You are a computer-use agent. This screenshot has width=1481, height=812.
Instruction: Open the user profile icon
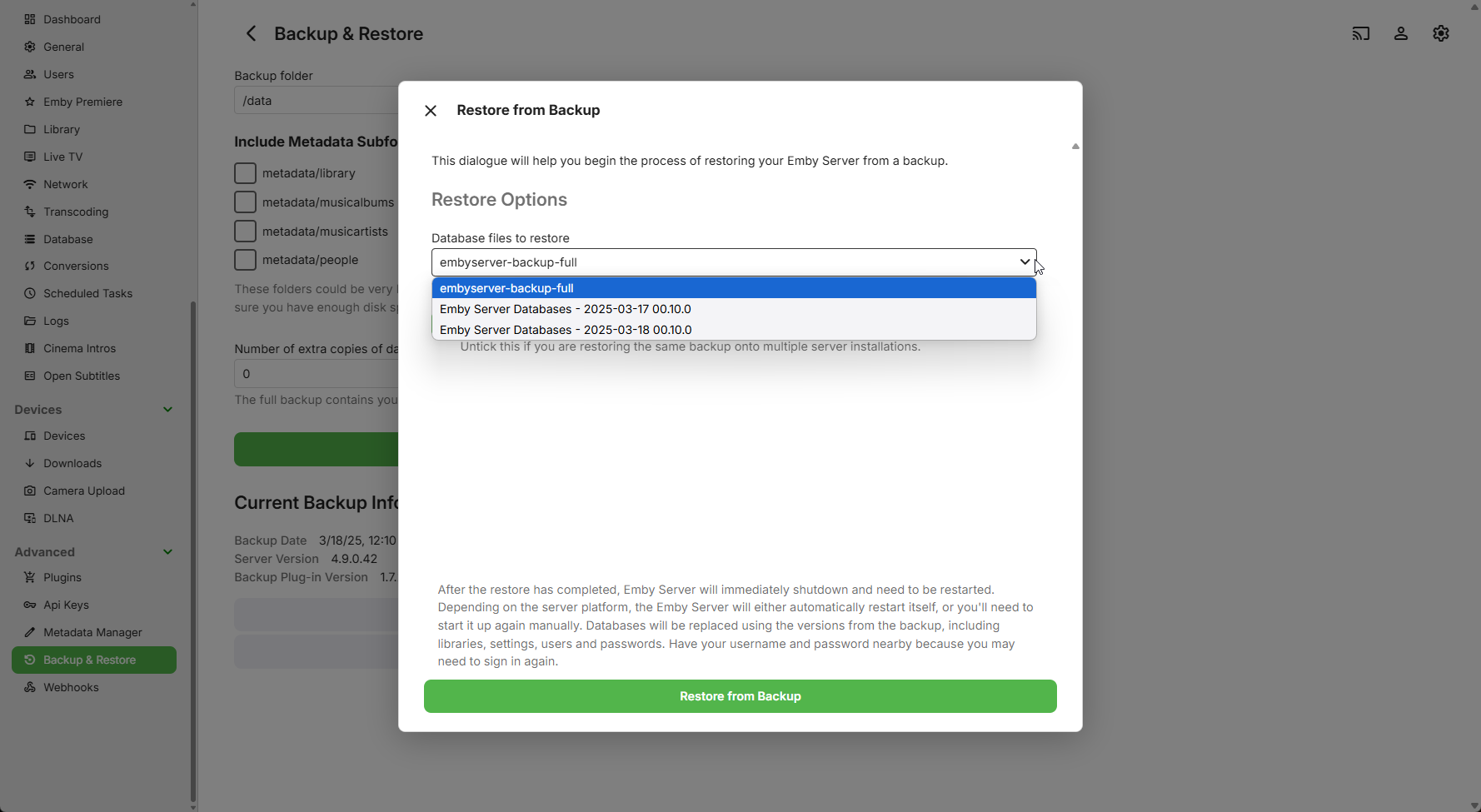tap(1400, 34)
